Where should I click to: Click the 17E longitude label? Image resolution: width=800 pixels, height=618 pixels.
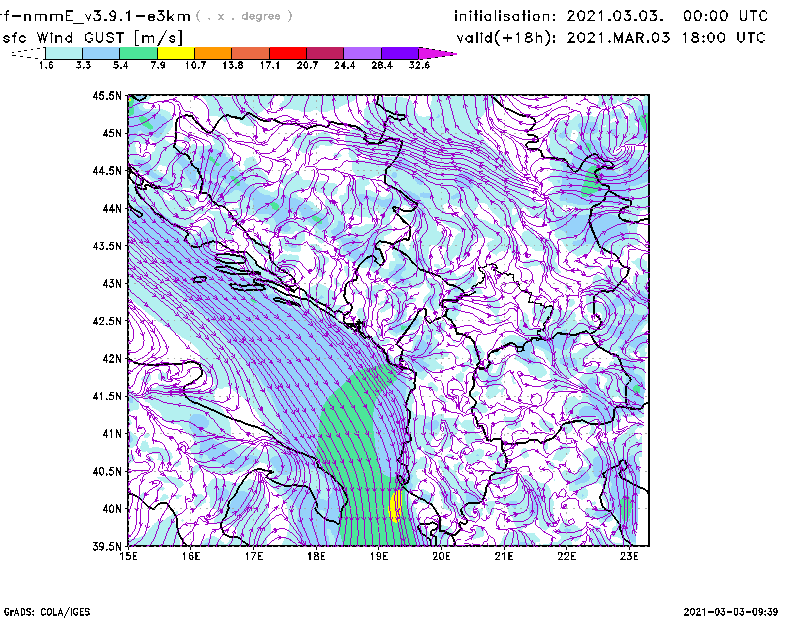click(254, 556)
